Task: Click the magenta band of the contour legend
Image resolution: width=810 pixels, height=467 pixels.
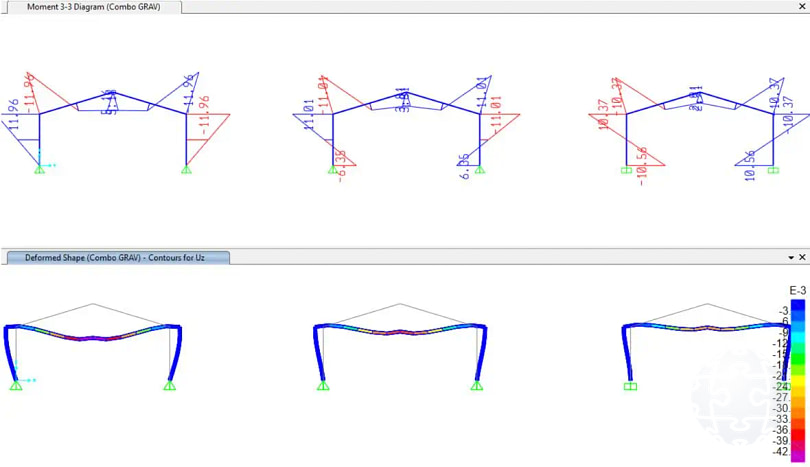Action: click(x=798, y=451)
